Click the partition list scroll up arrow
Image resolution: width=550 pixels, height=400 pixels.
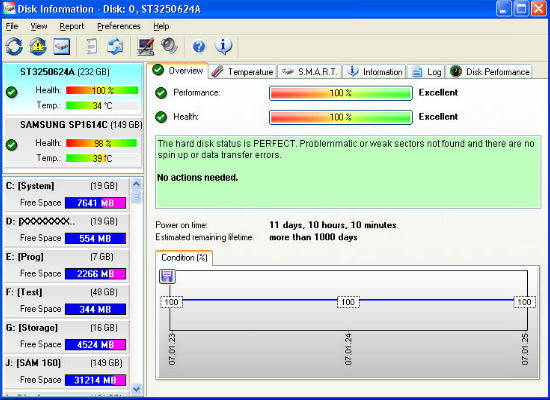[136, 184]
